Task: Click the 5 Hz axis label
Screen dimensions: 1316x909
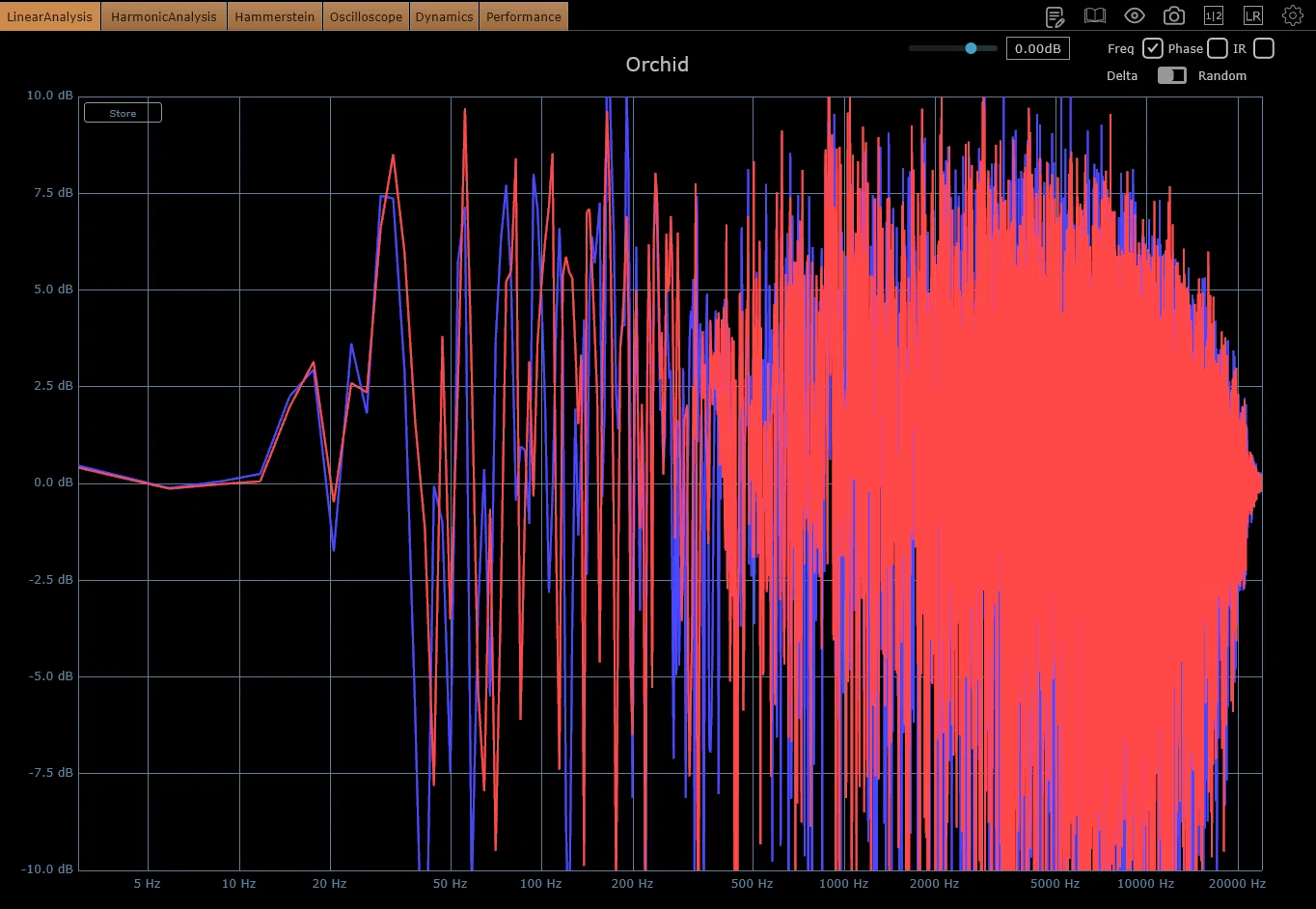Action: pos(148,883)
